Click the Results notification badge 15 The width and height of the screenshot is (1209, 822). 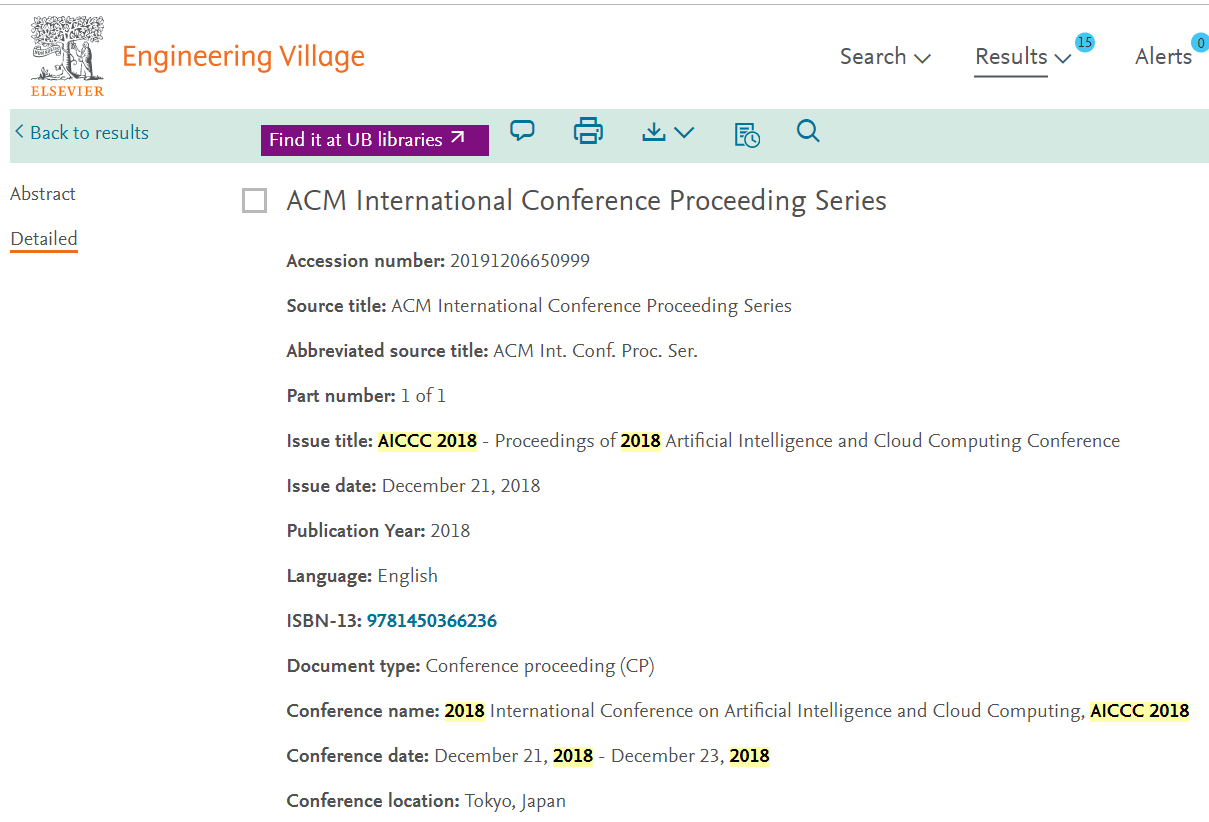(x=1084, y=43)
